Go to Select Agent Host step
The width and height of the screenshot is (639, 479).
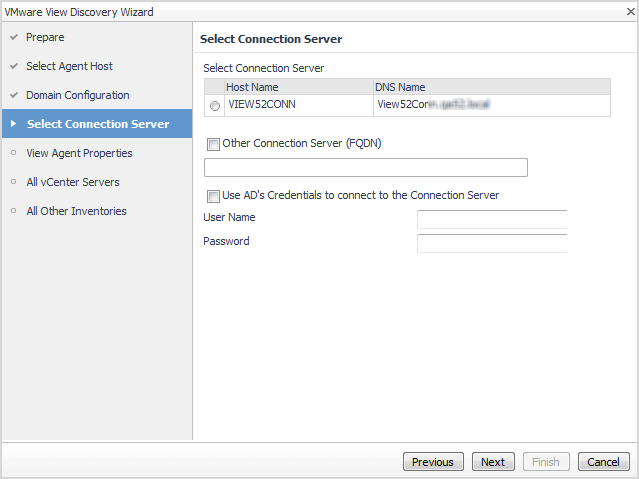point(69,66)
